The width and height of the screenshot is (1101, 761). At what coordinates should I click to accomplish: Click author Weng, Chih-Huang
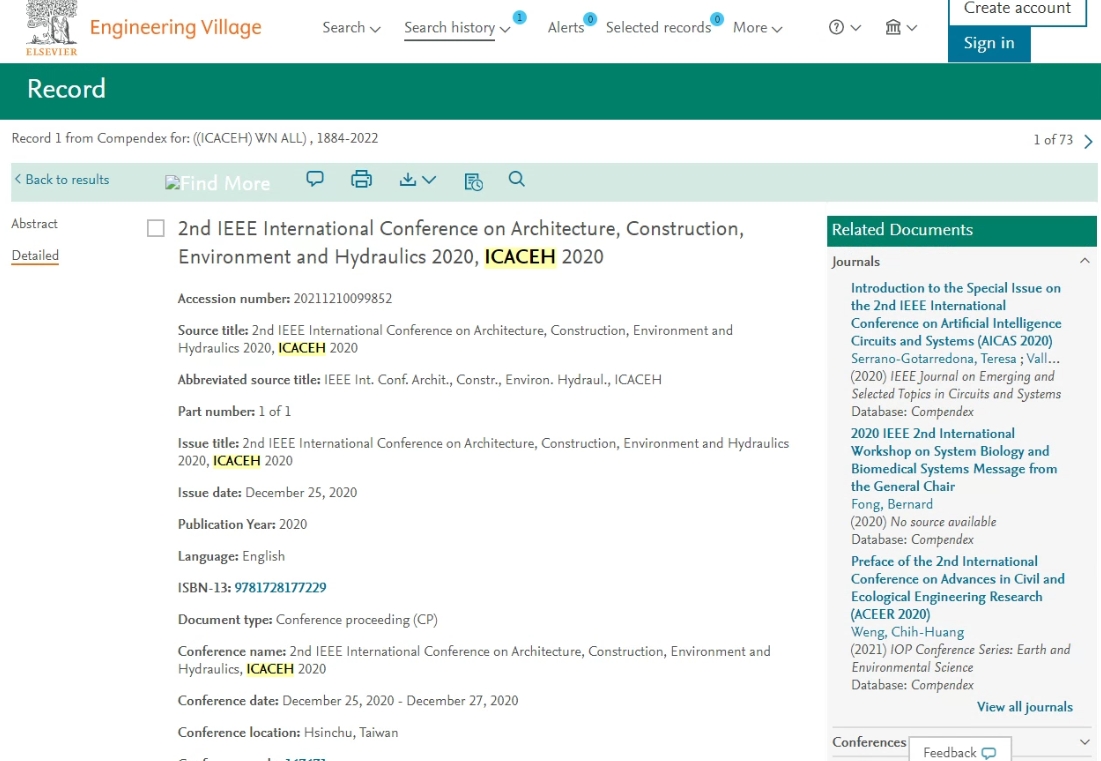(907, 632)
